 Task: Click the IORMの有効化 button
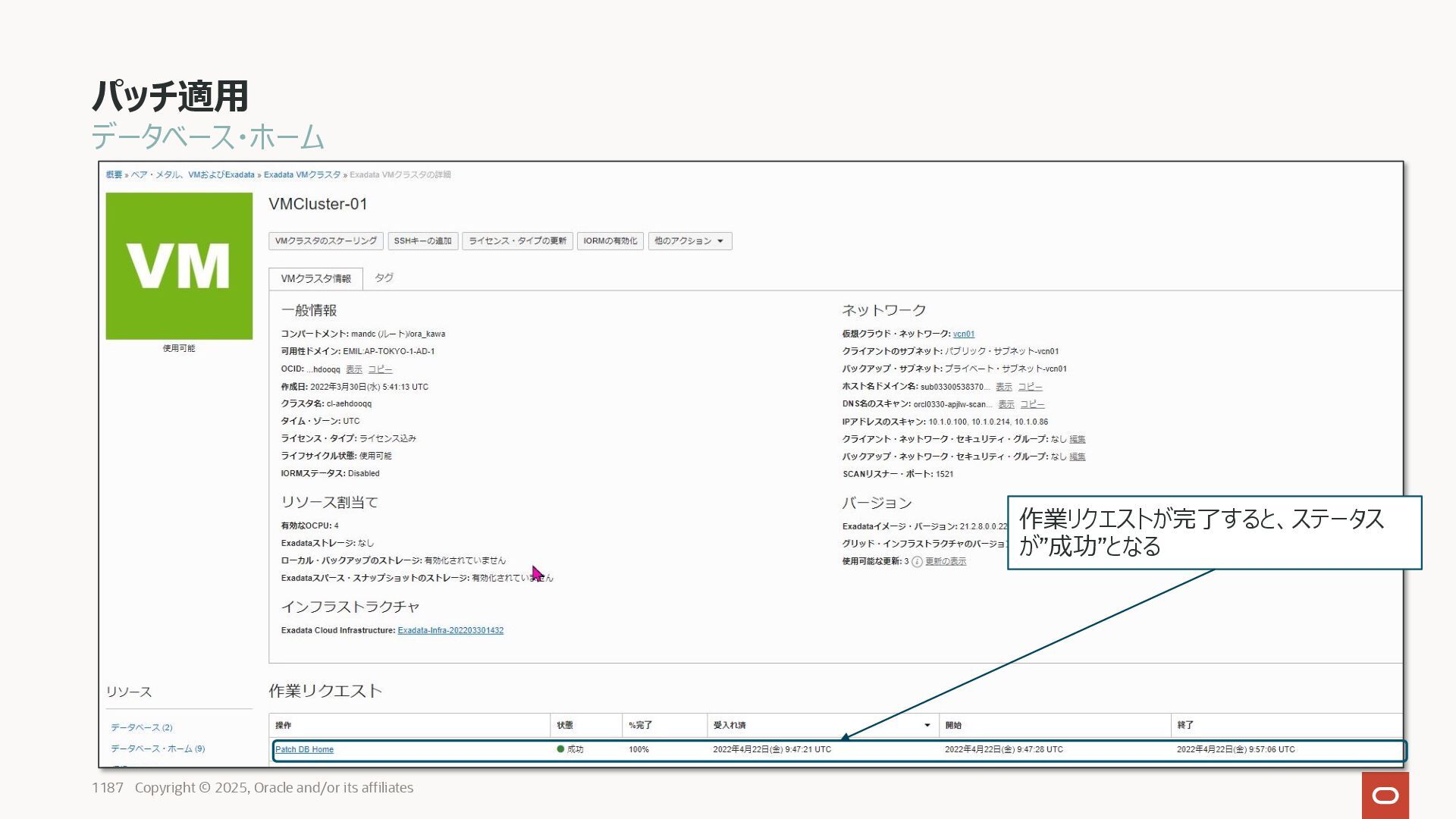point(610,241)
